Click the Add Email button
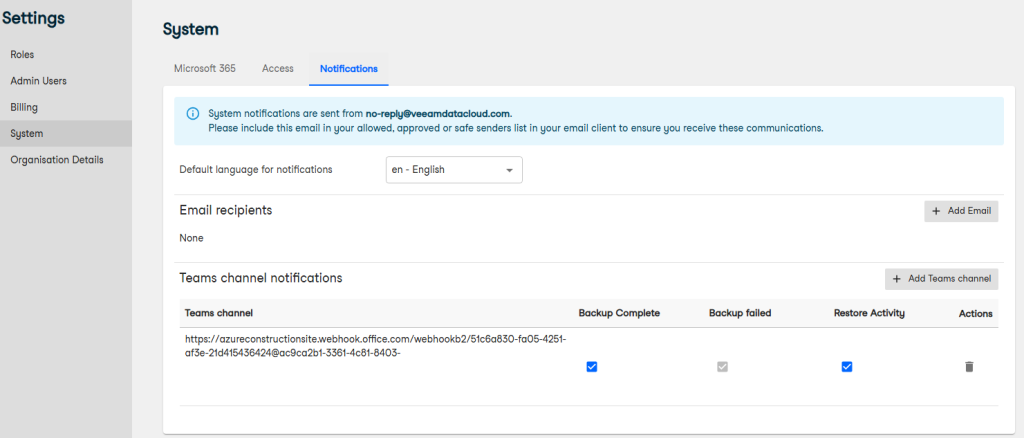Image resolution: width=1024 pixels, height=438 pixels. 961,211
